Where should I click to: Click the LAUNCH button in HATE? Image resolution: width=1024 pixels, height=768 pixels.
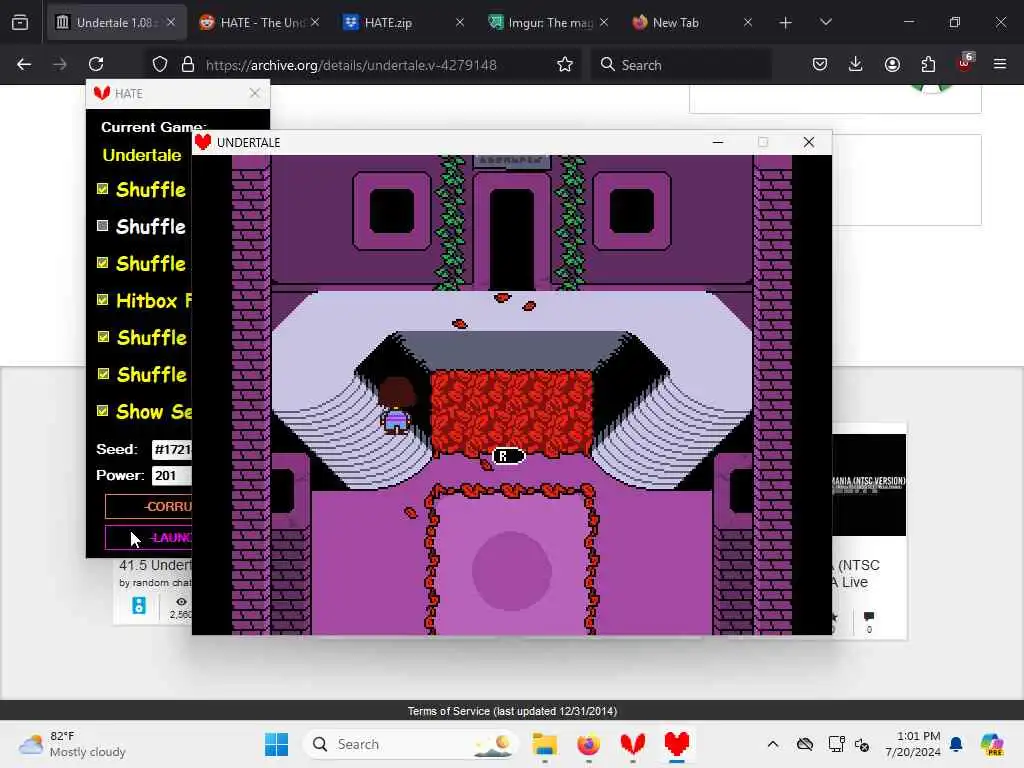(x=150, y=537)
